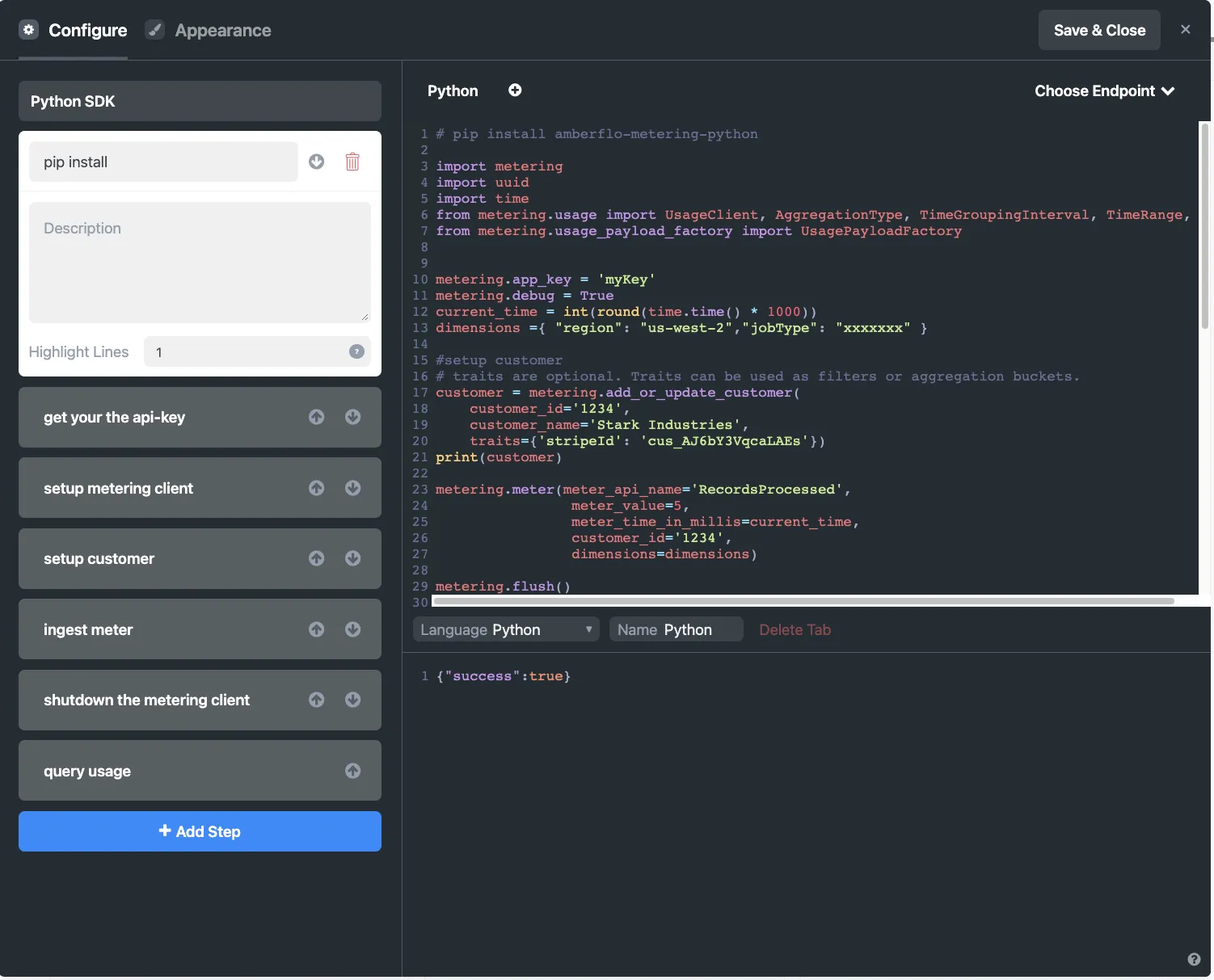Click Save & Close button

(1099, 30)
